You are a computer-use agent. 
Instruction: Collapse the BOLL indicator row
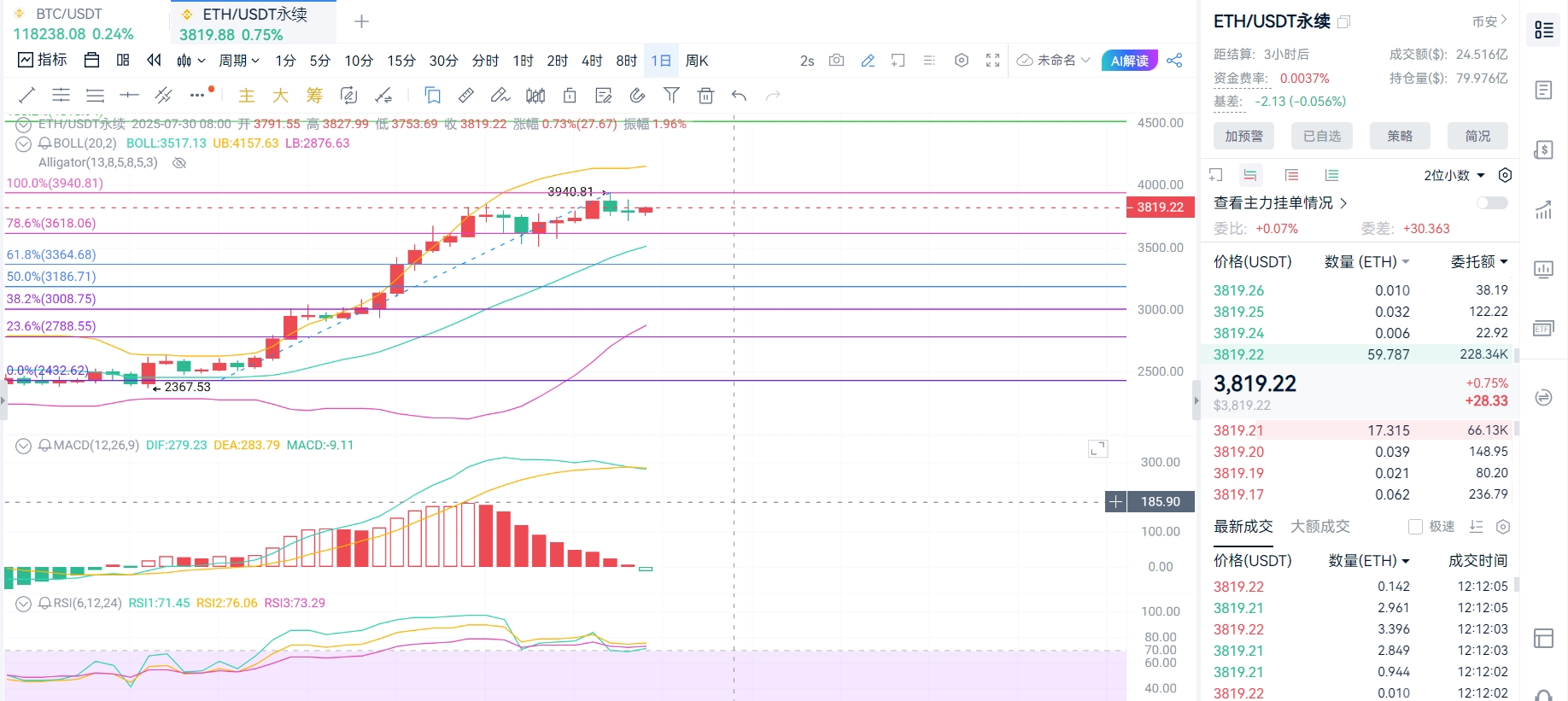24,143
